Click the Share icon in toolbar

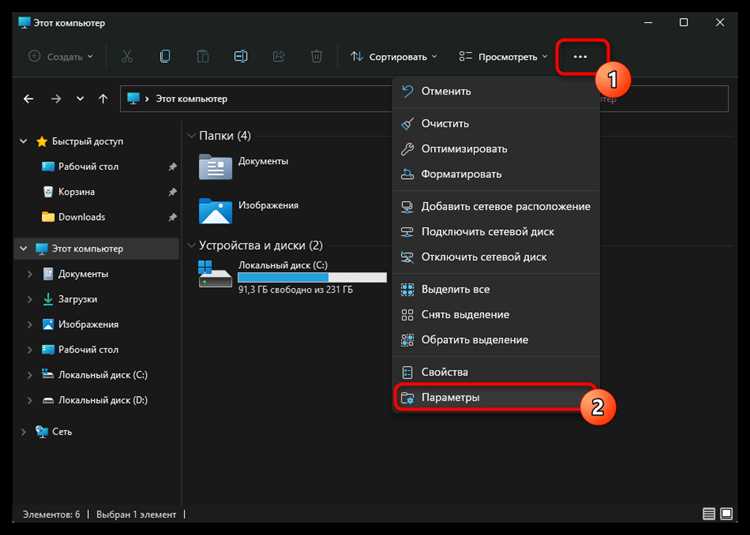point(278,56)
